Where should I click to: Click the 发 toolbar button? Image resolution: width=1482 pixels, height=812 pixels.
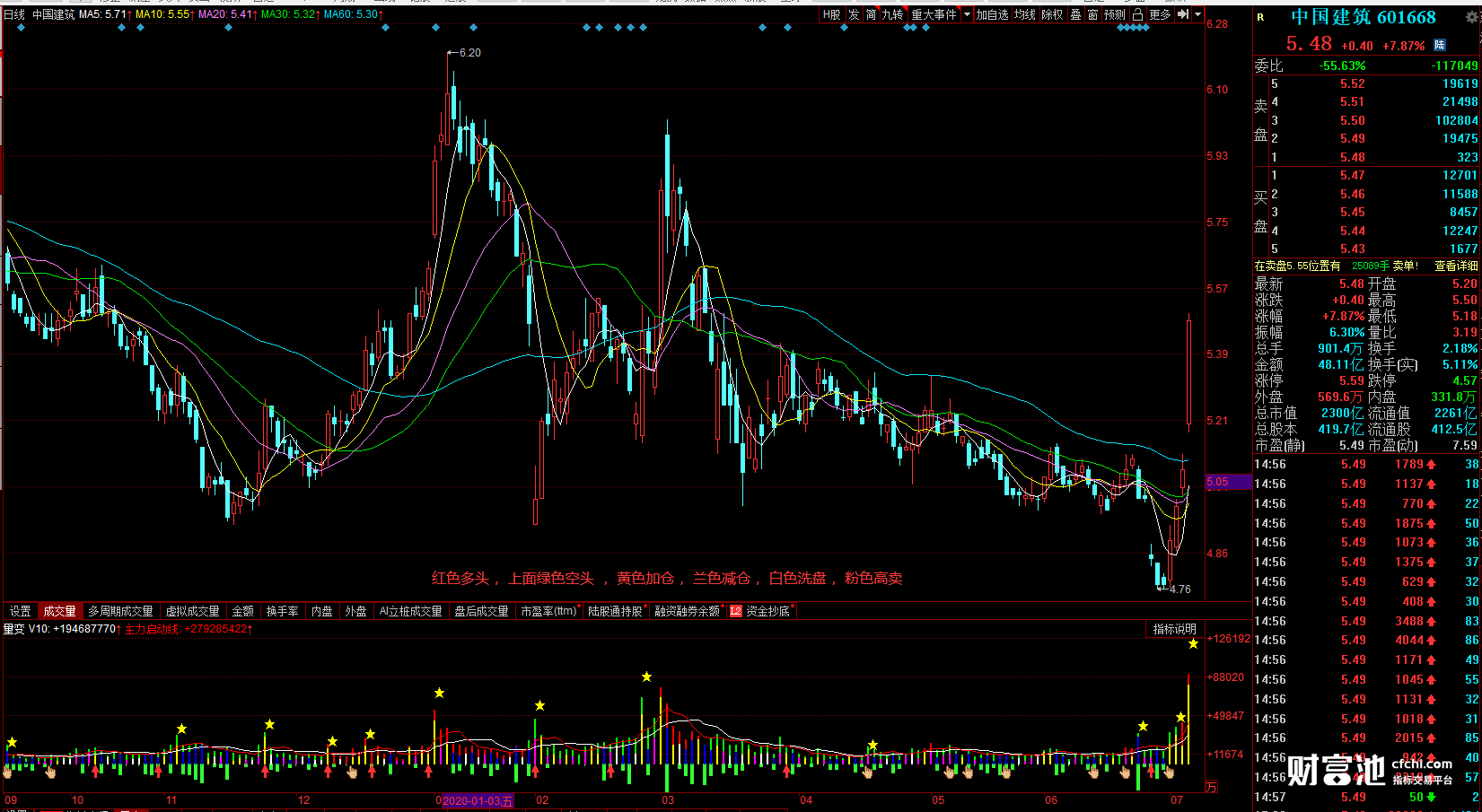854,14
